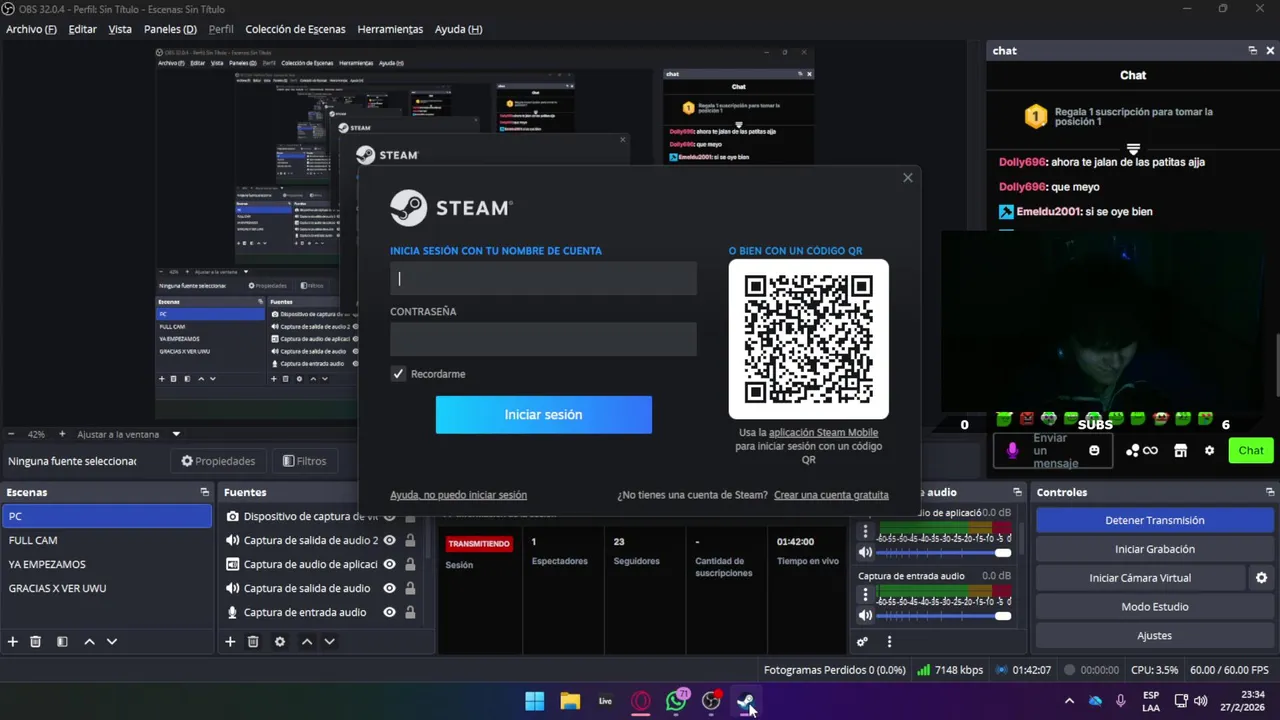
Task: Open emoji picker in chat message box
Action: (x=1094, y=451)
